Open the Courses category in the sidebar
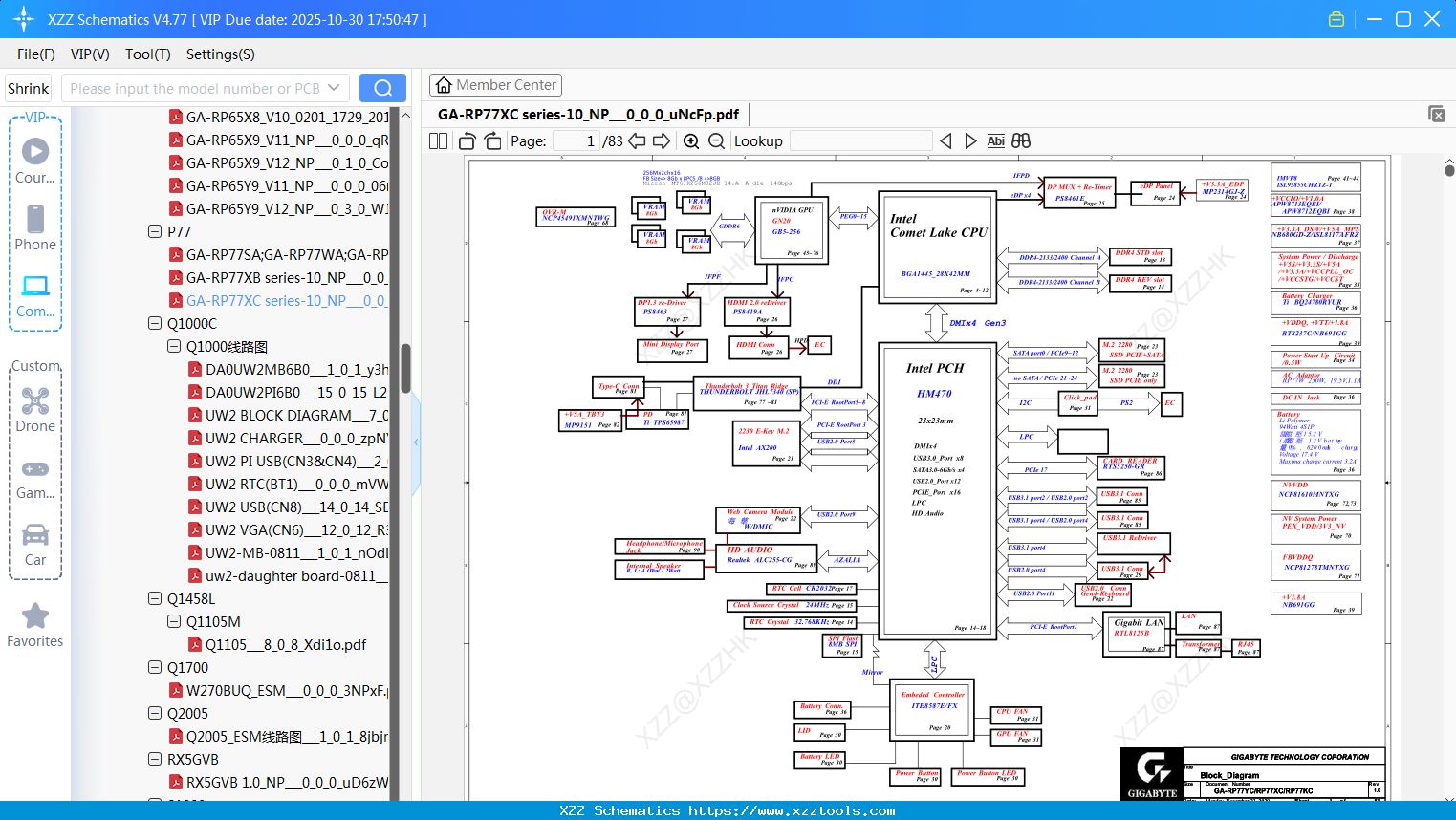Viewport: 1456px width, 820px height. [35, 161]
